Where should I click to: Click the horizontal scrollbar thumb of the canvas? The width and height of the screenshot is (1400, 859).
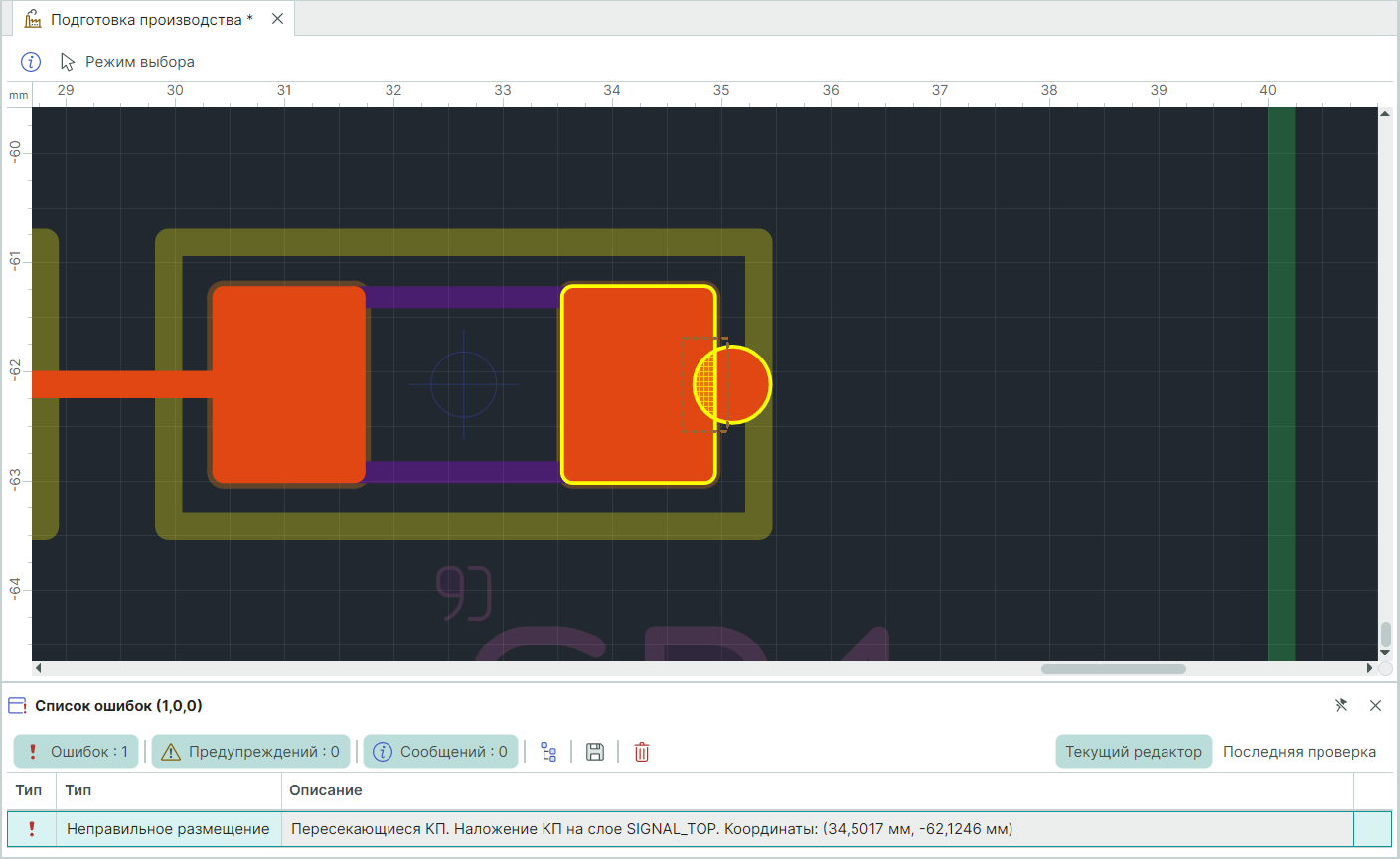pos(1113,669)
